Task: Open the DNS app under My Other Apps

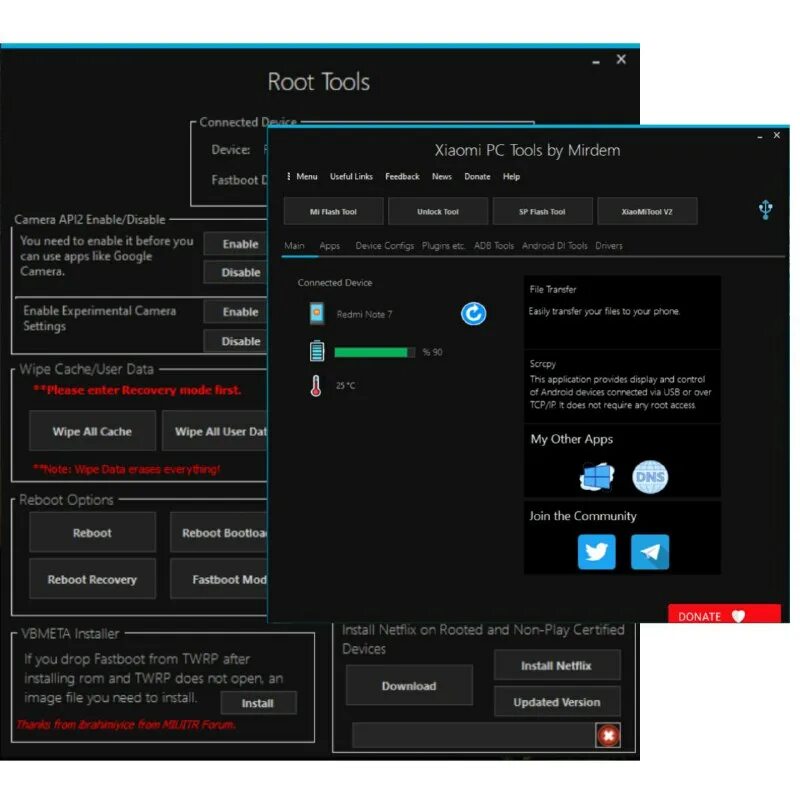Action: click(x=649, y=476)
